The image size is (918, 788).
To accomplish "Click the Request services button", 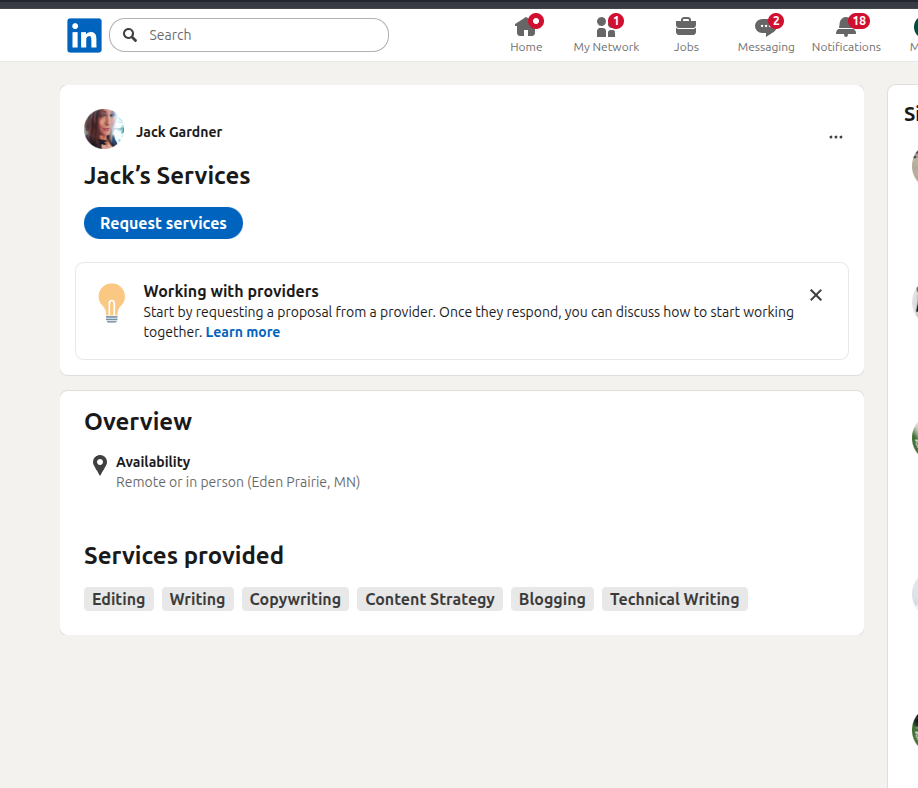I will point(163,223).
